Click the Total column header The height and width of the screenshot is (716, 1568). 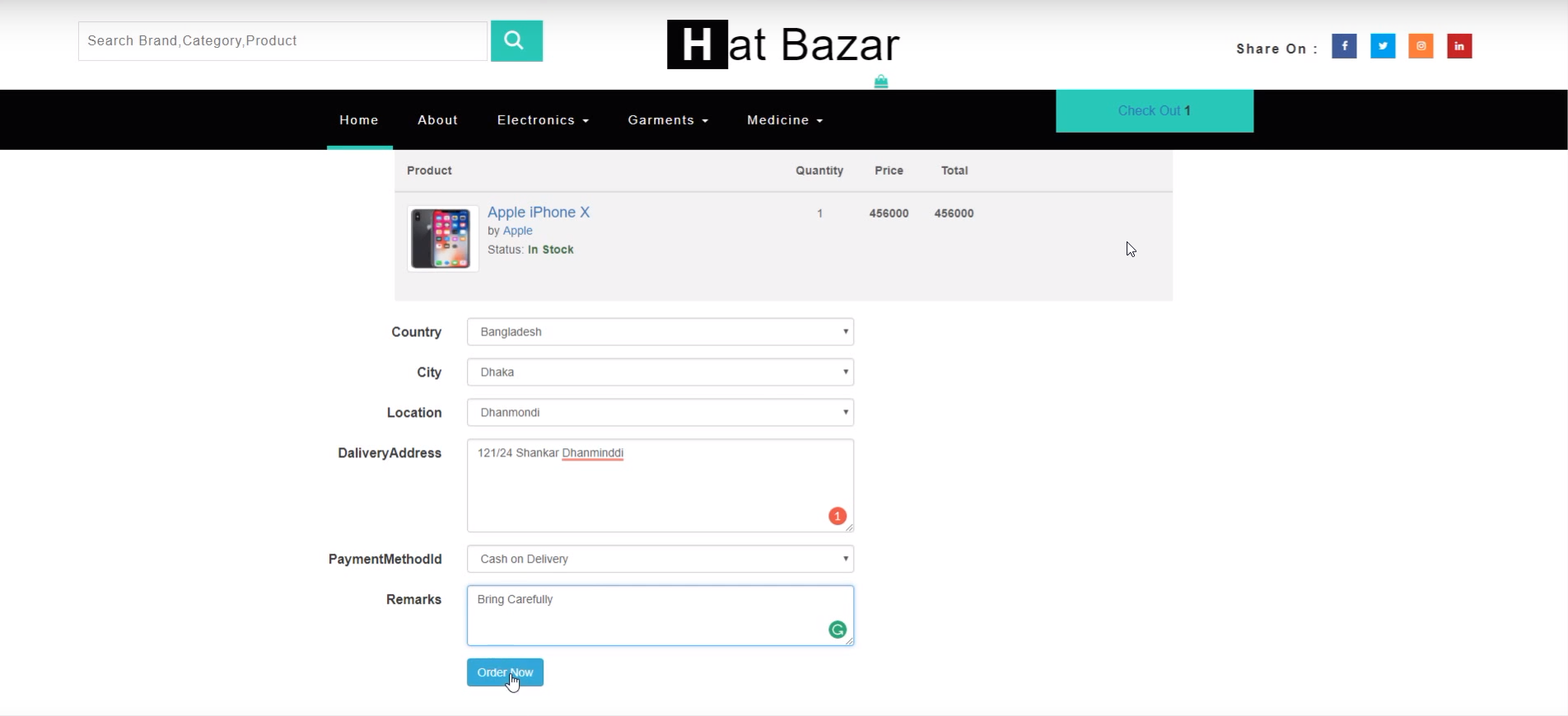click(954, 171)
